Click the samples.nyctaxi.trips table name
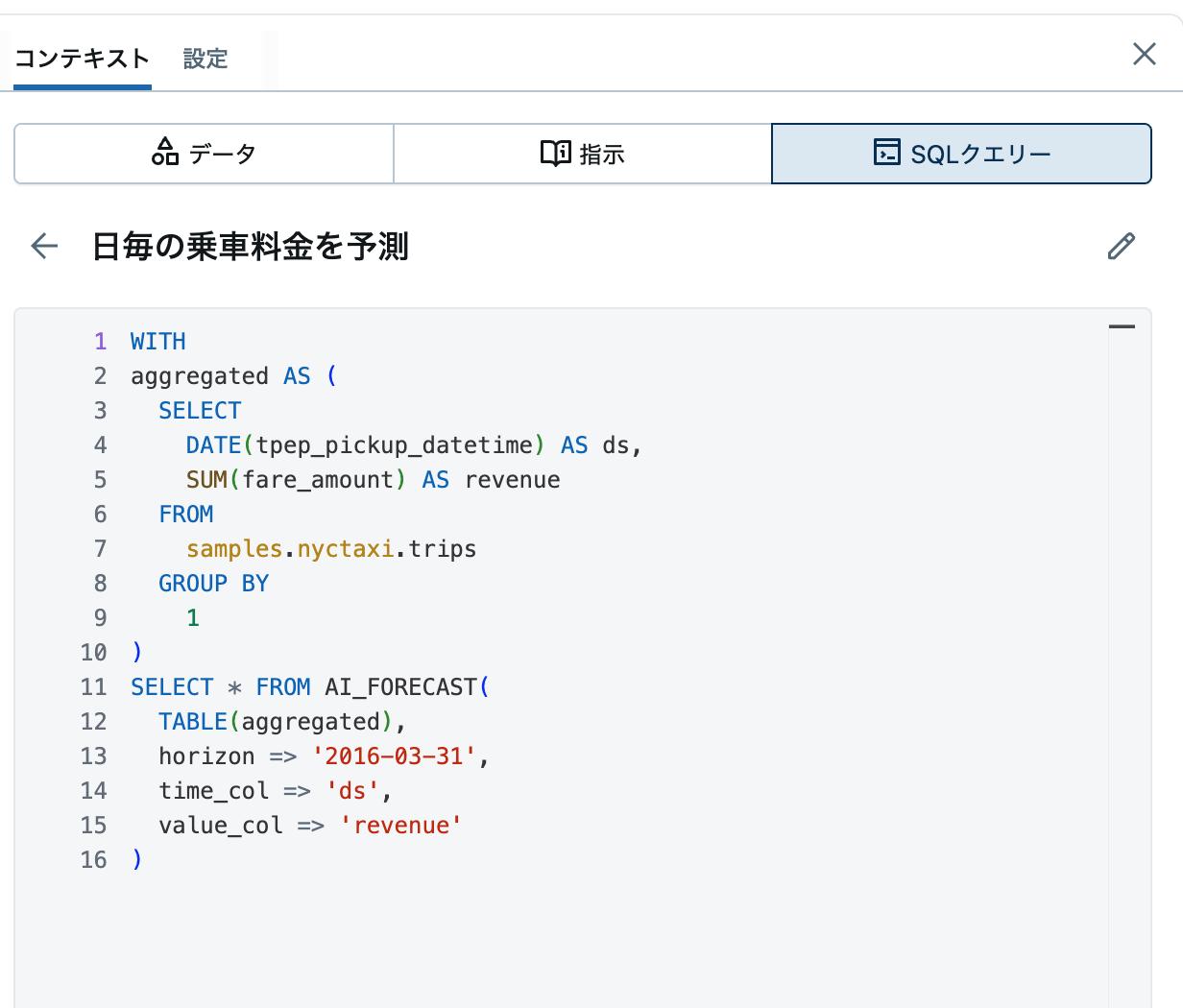This screenshot has width=1183, height=1008. click(x=331, y=548)
